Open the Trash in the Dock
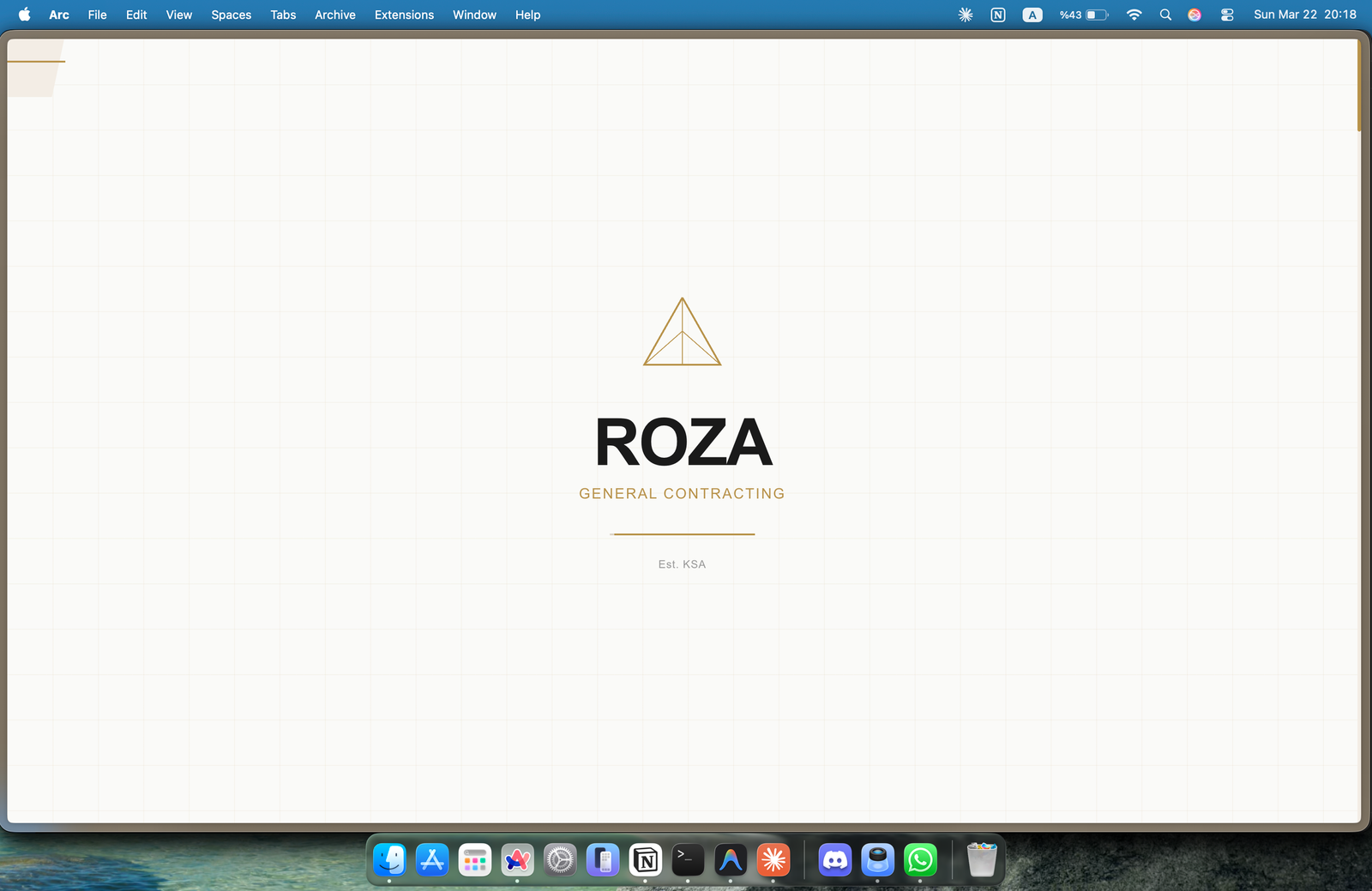The image size is (1372, 891). (981, 860)
